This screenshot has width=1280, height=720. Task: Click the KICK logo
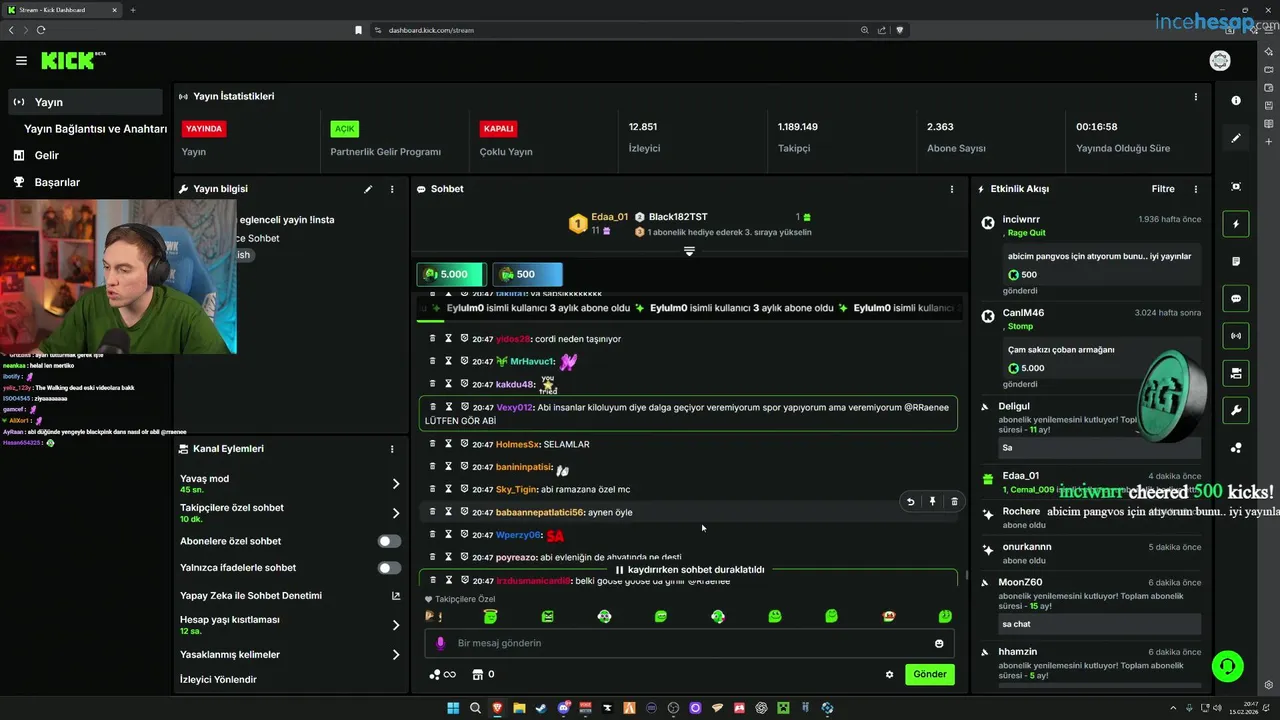pos(69,61)
